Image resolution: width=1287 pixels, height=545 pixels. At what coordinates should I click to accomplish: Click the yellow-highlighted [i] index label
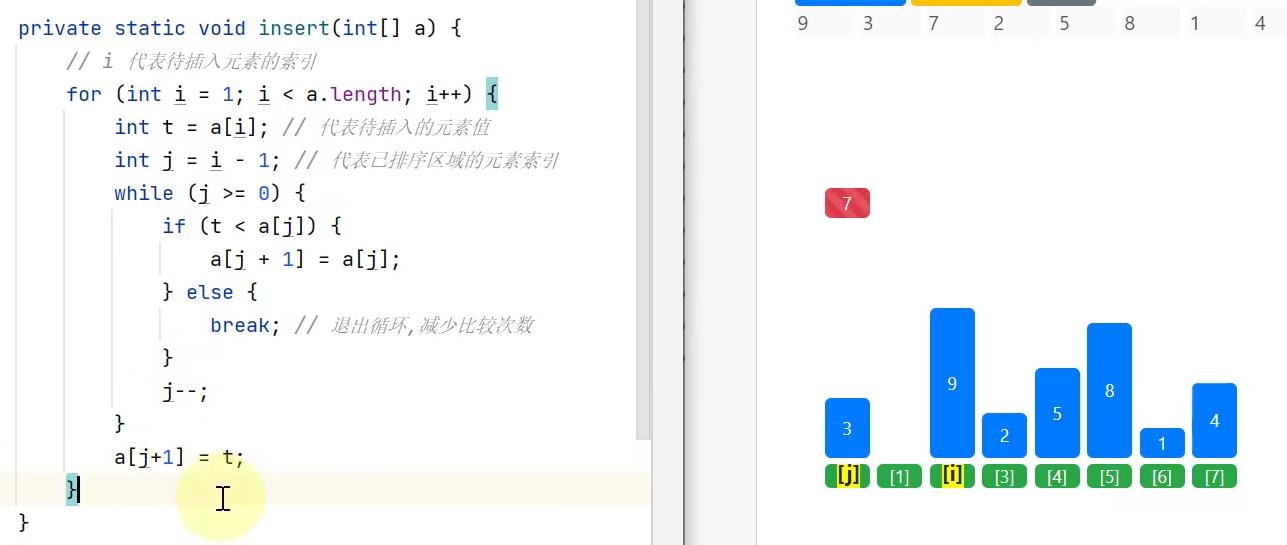pyautogui.click(x=952, y=476)
